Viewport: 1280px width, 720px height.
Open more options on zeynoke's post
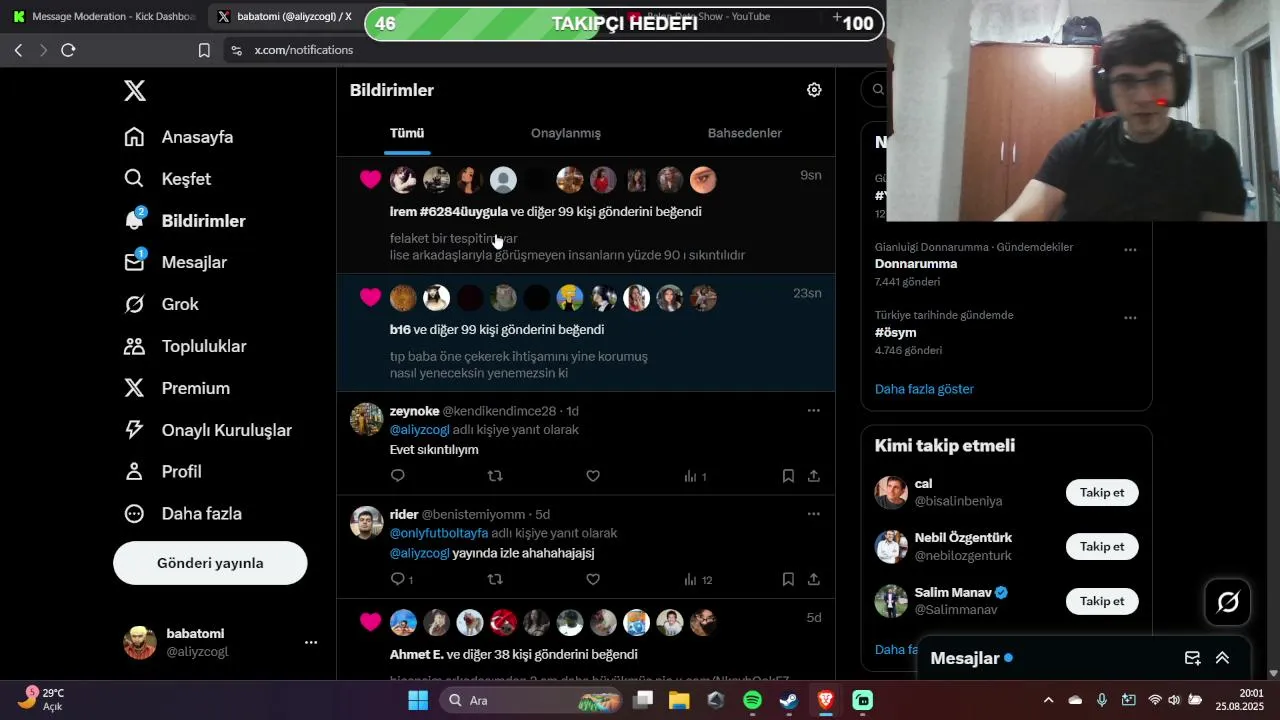pyautogui.click(x=814, y=410)
